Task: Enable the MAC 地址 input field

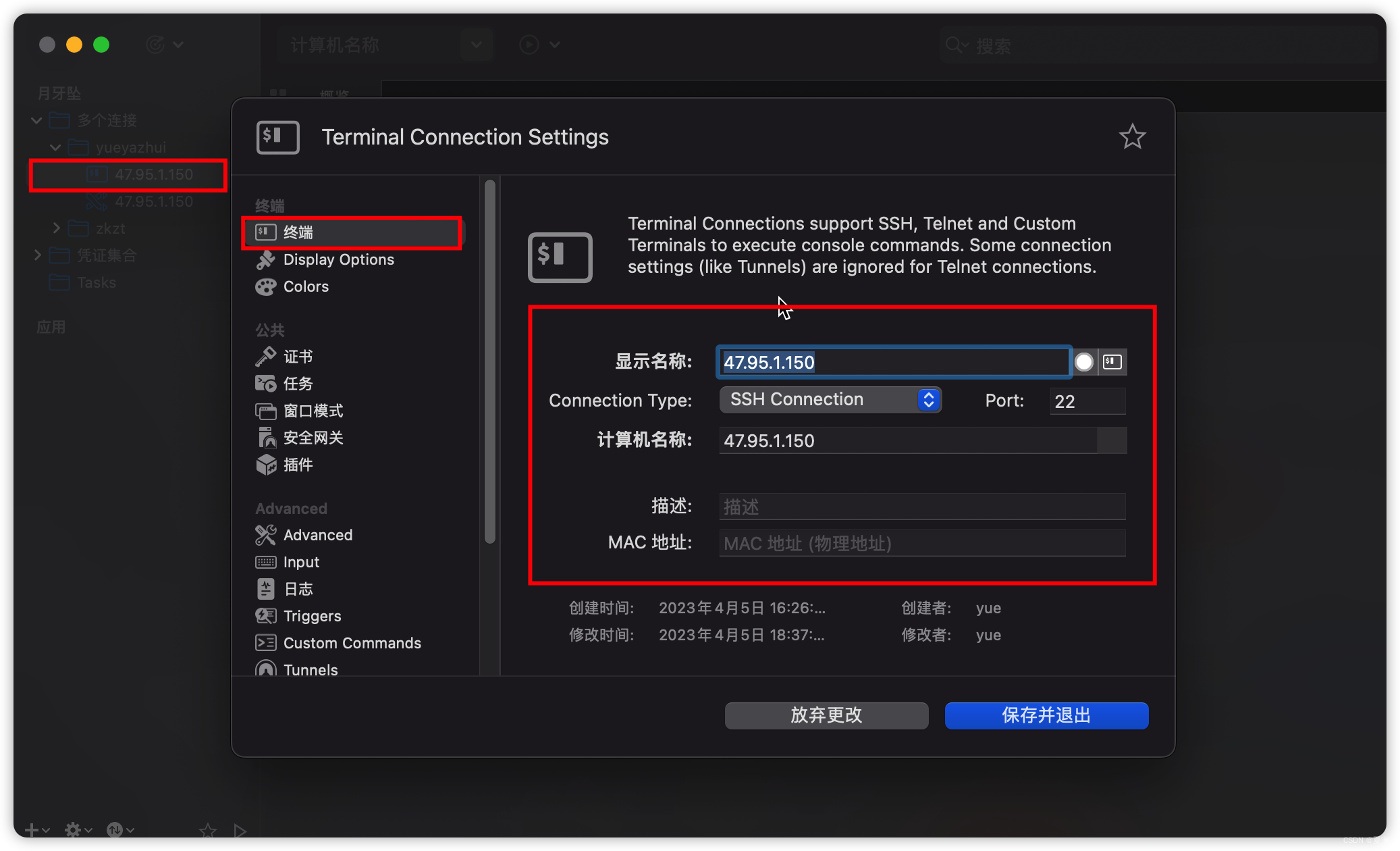Action: 922,543
